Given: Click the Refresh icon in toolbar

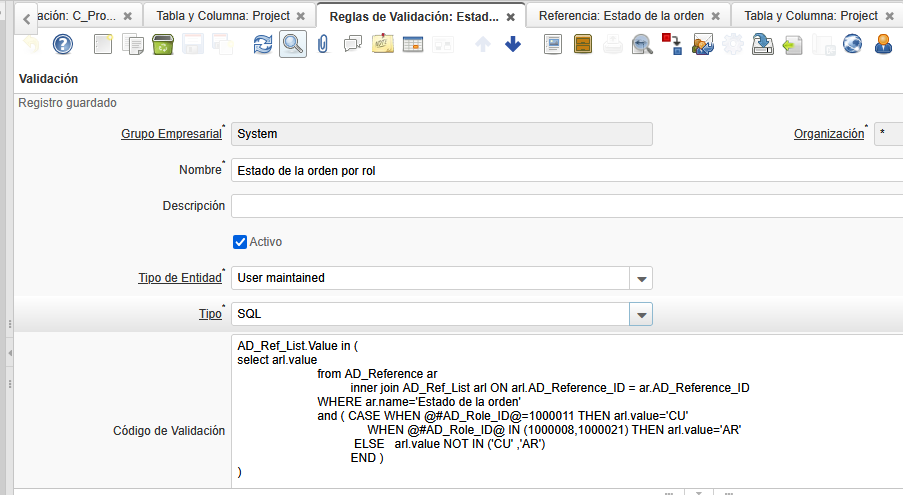Looking at the screenshot, I should point(263,44).
